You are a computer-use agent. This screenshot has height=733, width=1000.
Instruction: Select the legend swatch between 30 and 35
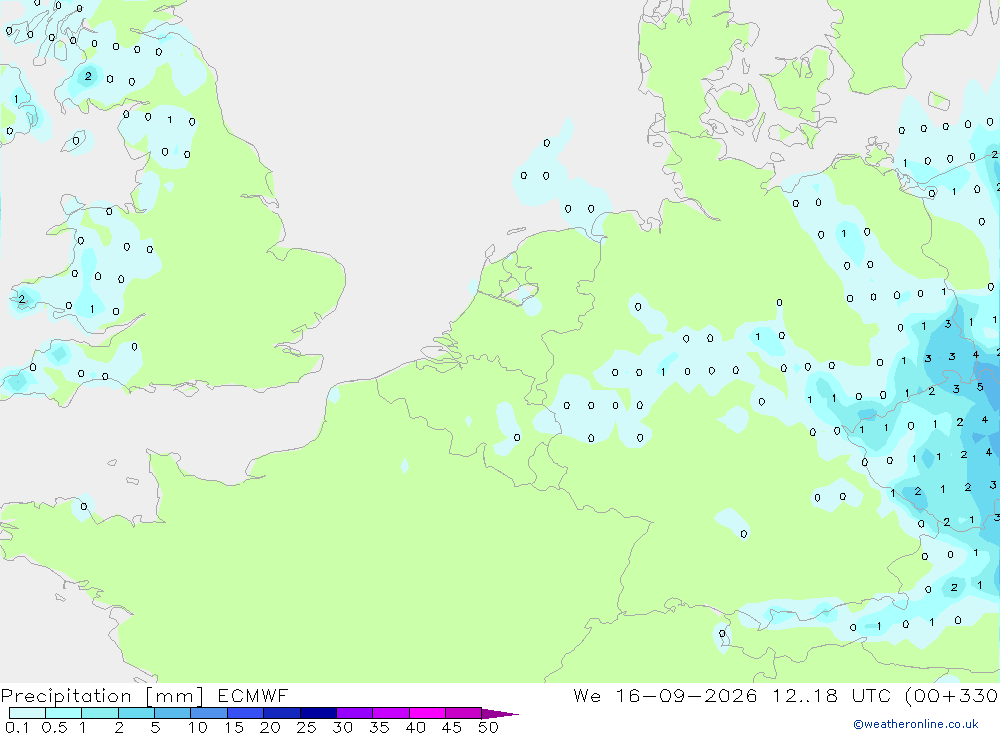pyautogui.click(x=355, y=713)
